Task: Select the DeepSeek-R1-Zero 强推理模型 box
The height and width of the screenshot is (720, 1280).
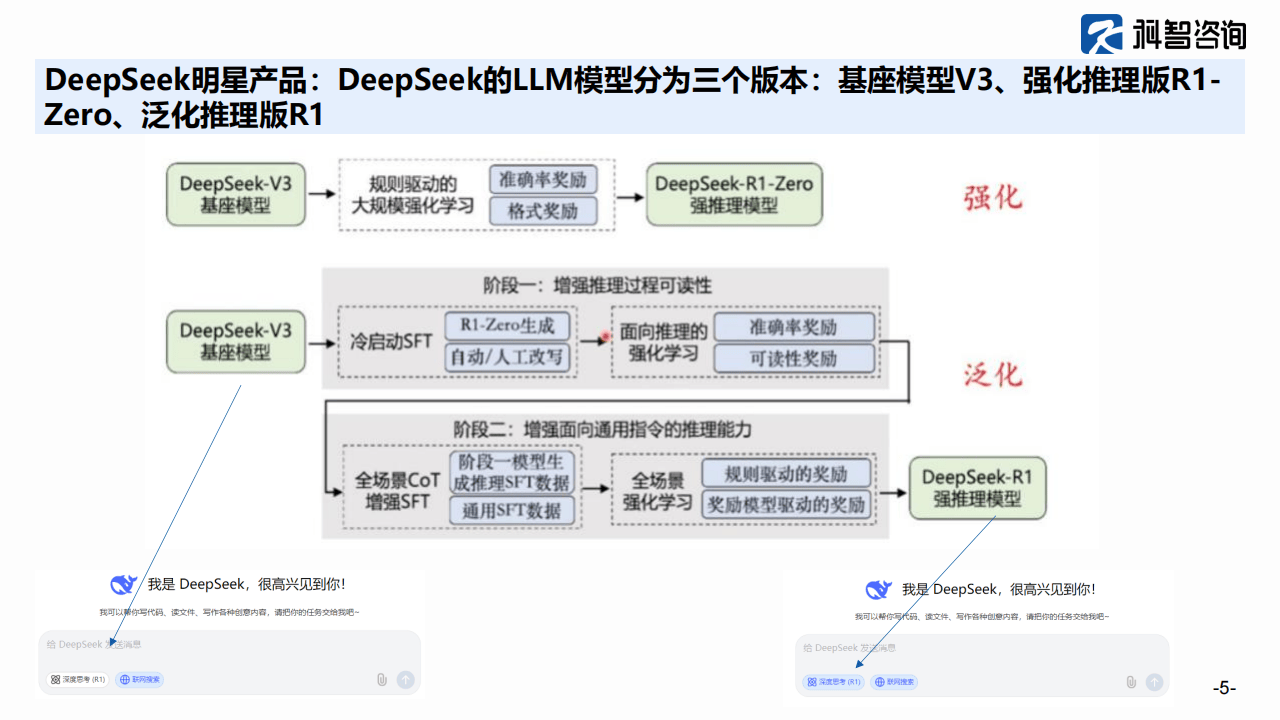Action: click(734, 195)
